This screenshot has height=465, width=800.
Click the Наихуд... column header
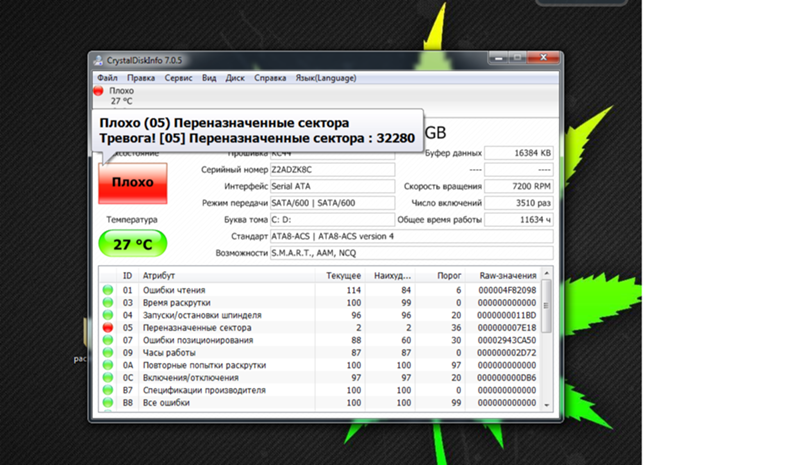click(390, 276)
